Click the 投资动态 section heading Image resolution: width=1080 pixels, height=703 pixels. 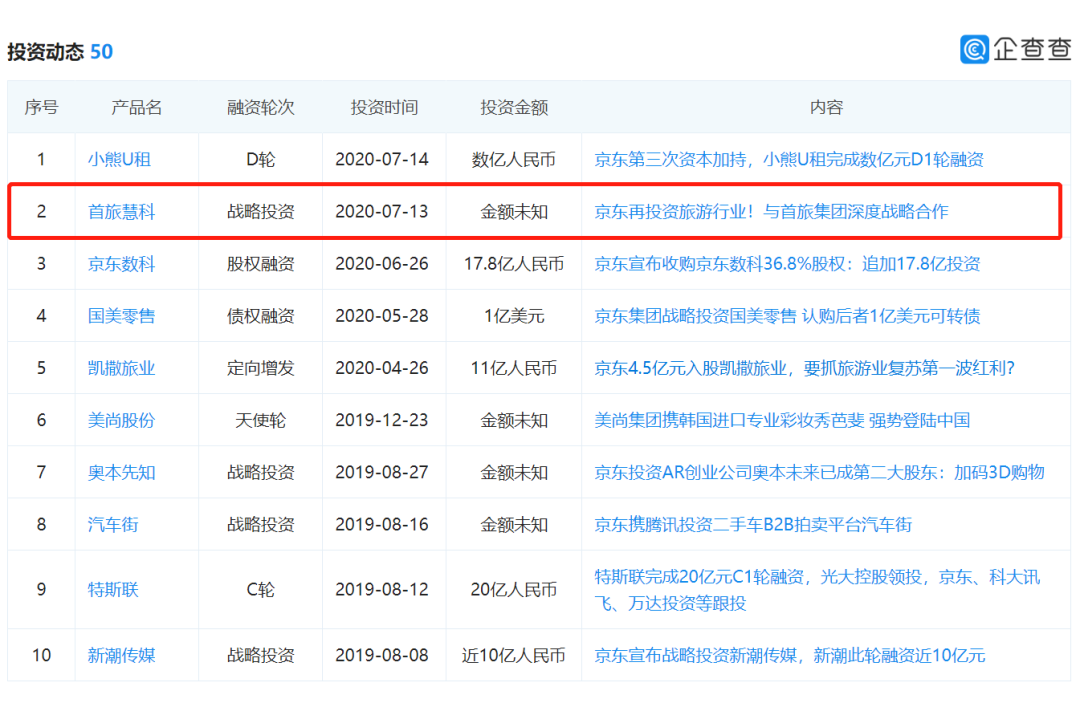click(x=45, y=52)
